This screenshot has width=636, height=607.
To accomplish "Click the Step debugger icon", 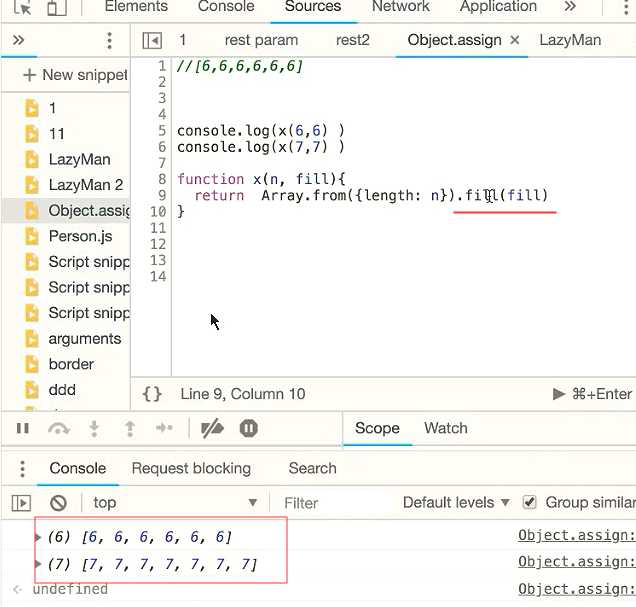I will coord(164,428).
